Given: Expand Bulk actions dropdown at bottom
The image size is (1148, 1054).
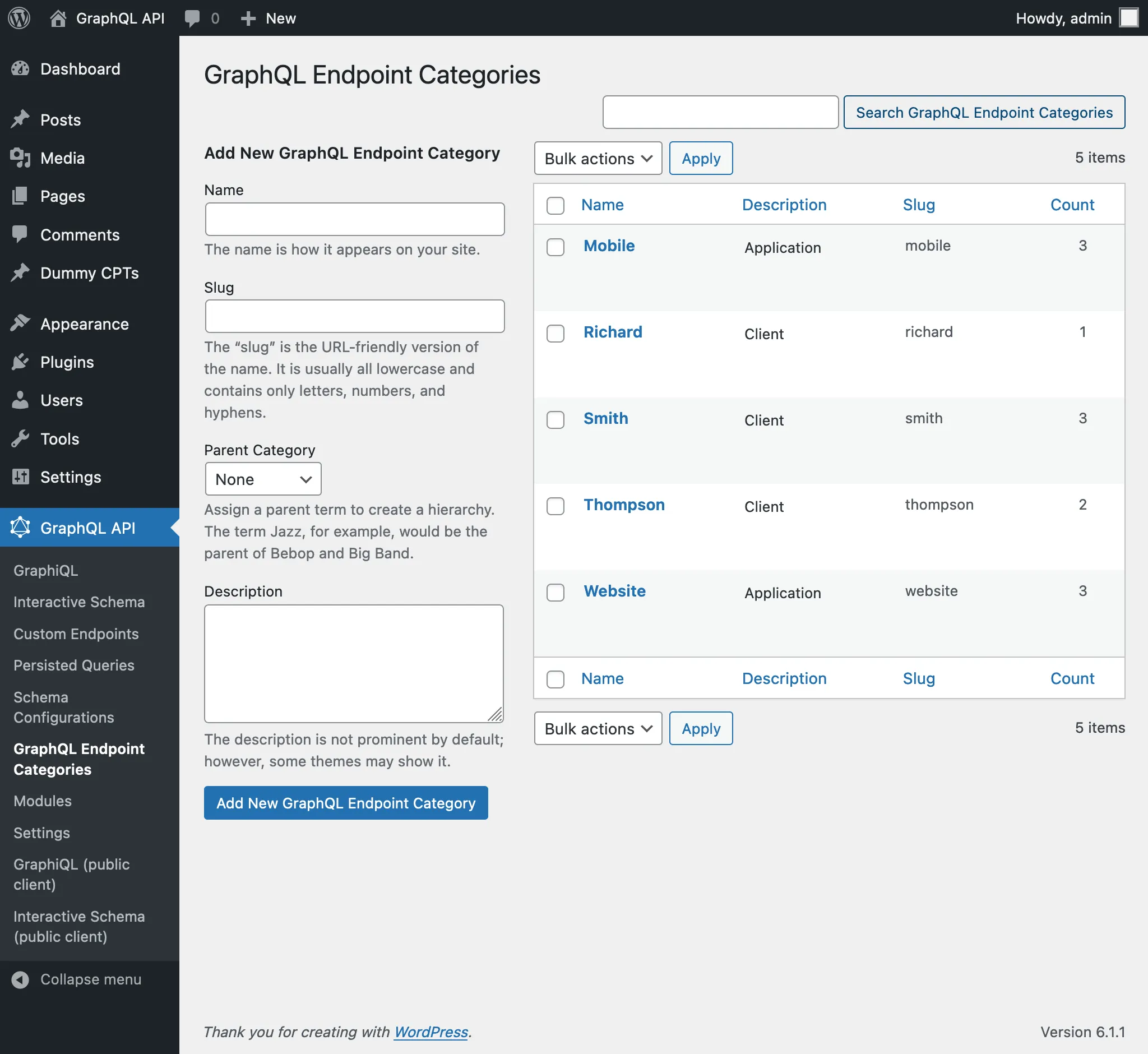Looking at the screenshot, I should [598, 728].
